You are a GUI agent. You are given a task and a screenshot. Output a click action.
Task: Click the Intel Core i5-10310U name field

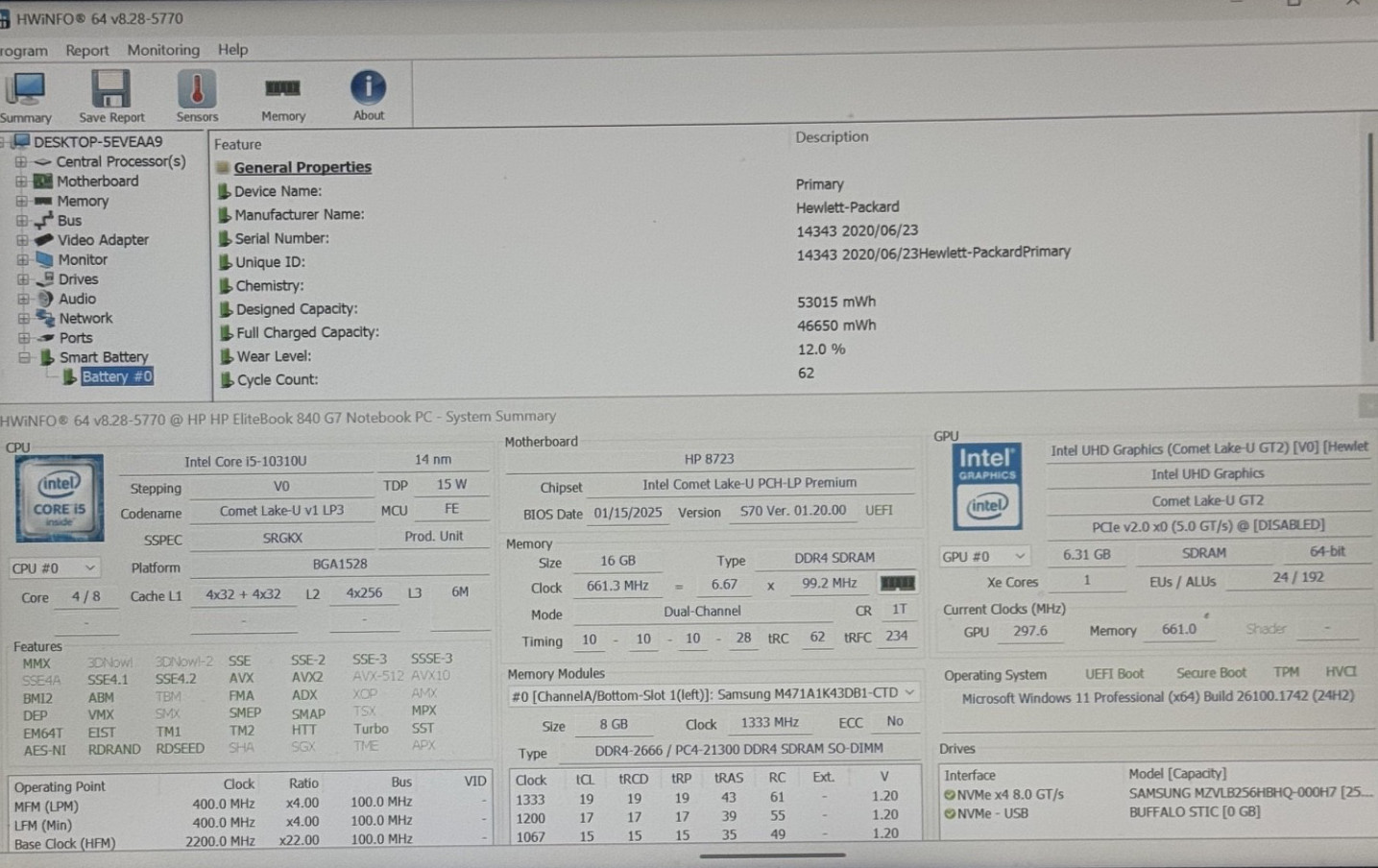pyautogui.click(x=246, y=462)
